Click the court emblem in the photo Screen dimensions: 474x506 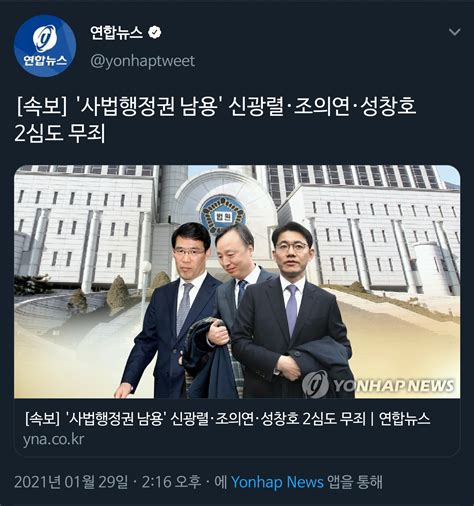(x=223, y=214)
